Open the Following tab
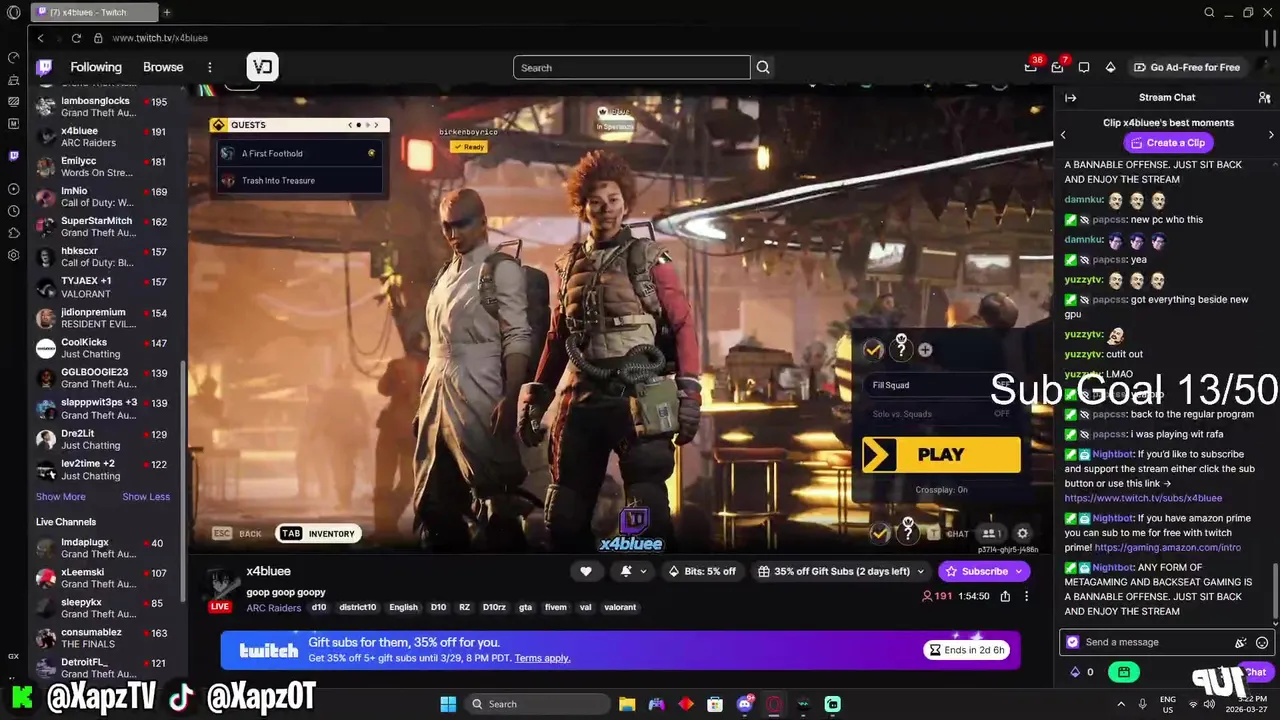1280x720 pixels. coord(96,67)
